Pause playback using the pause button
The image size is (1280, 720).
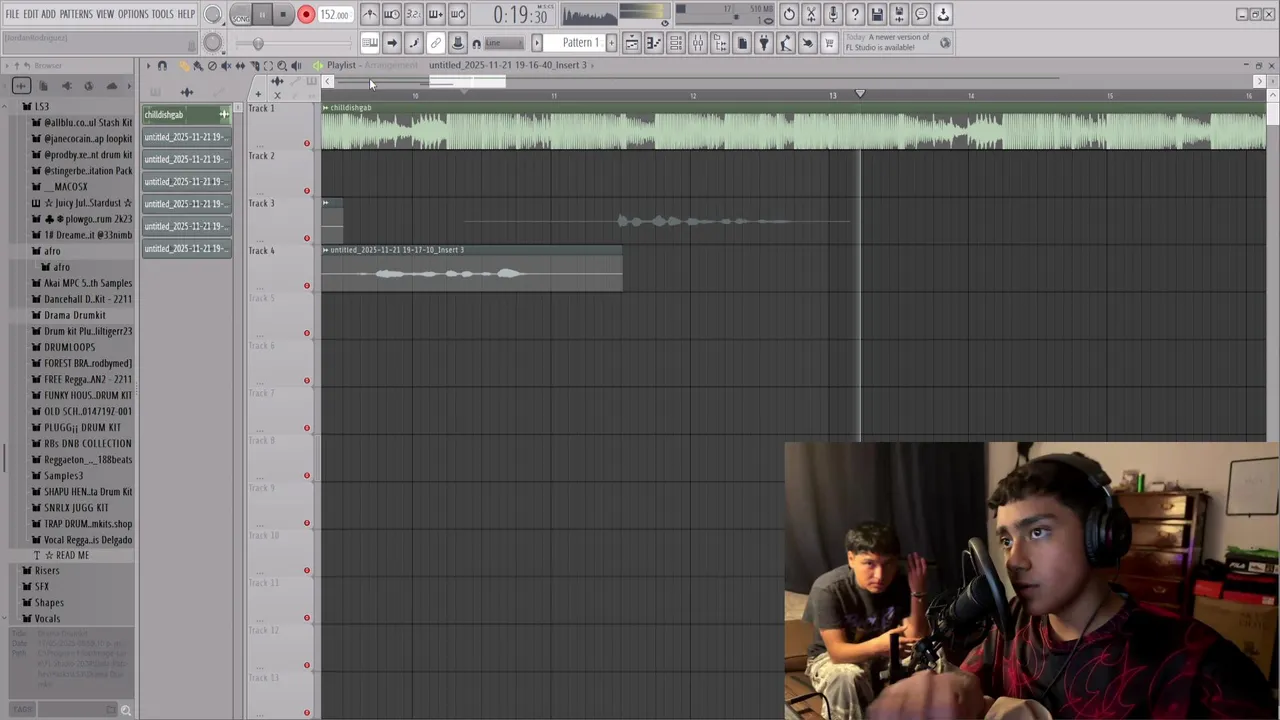(x=262, y=15)
